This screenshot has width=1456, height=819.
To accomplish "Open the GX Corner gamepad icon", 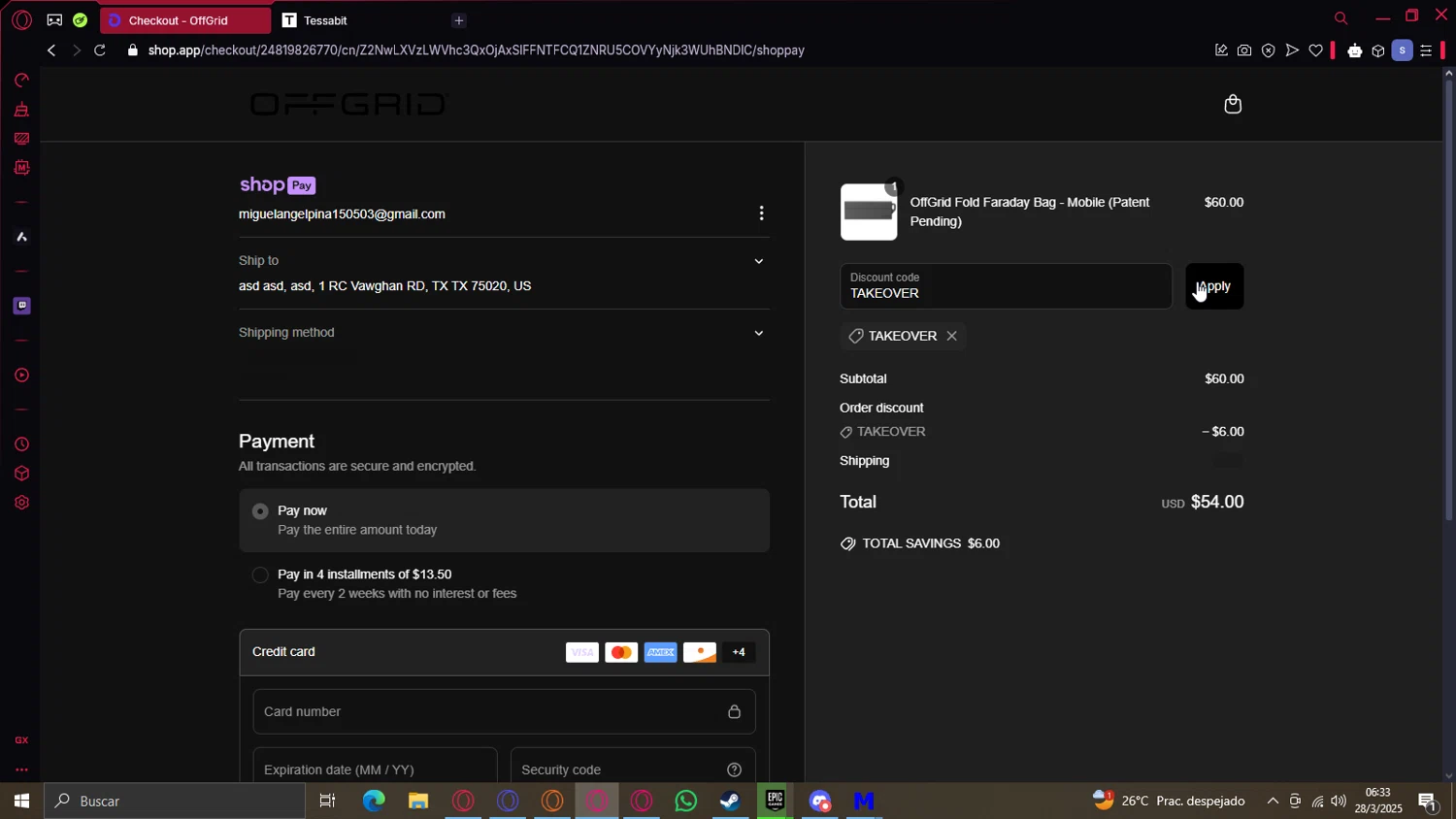I will pos(54,19).
